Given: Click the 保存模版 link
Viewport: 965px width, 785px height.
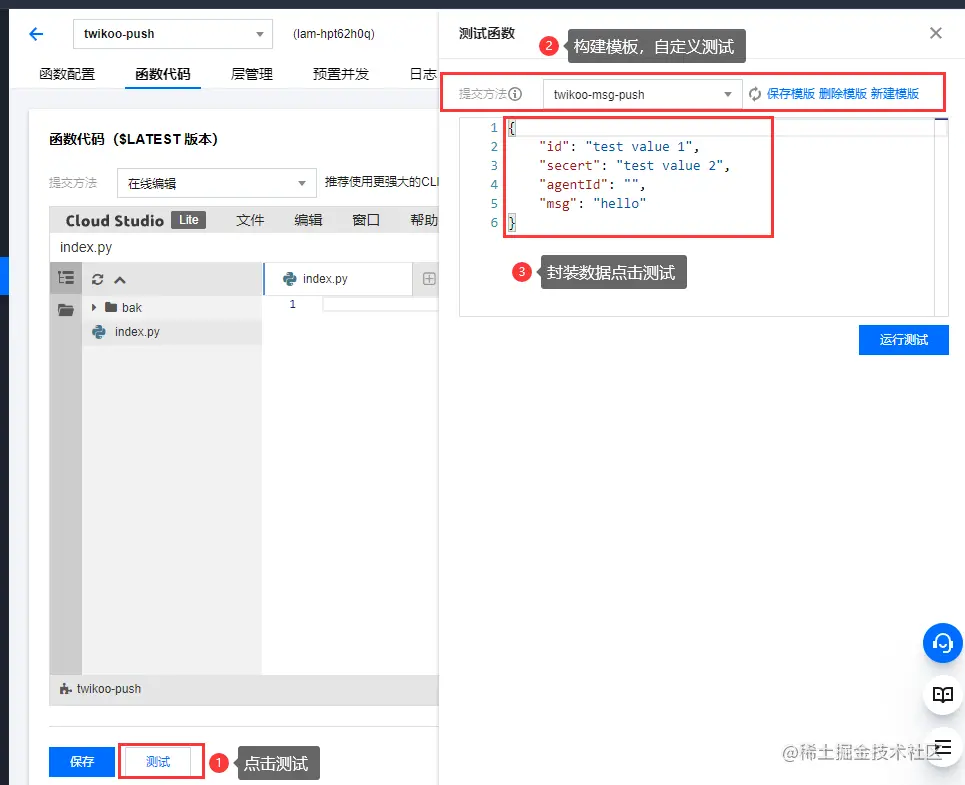Looking at the screenshot, I should pos(790,94).
